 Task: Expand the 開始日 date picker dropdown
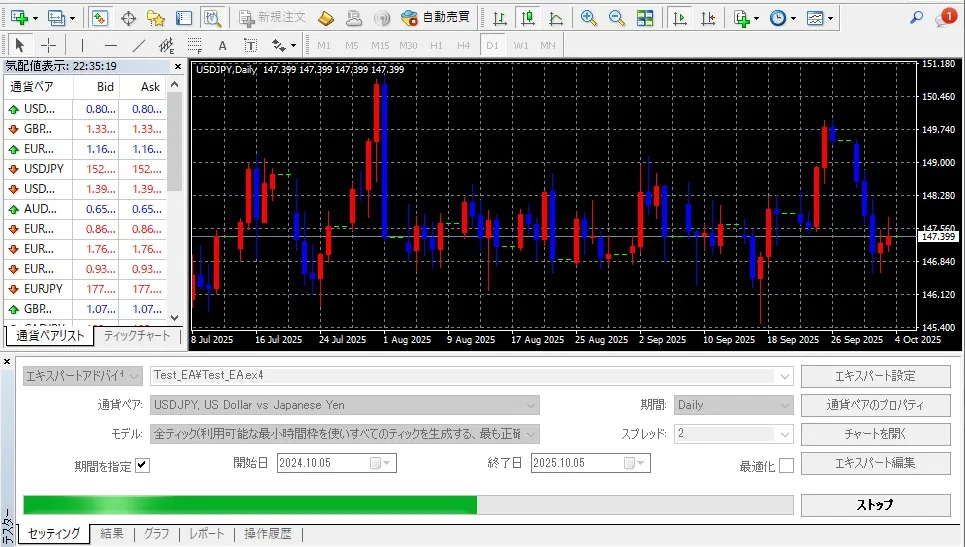point(387,463)
